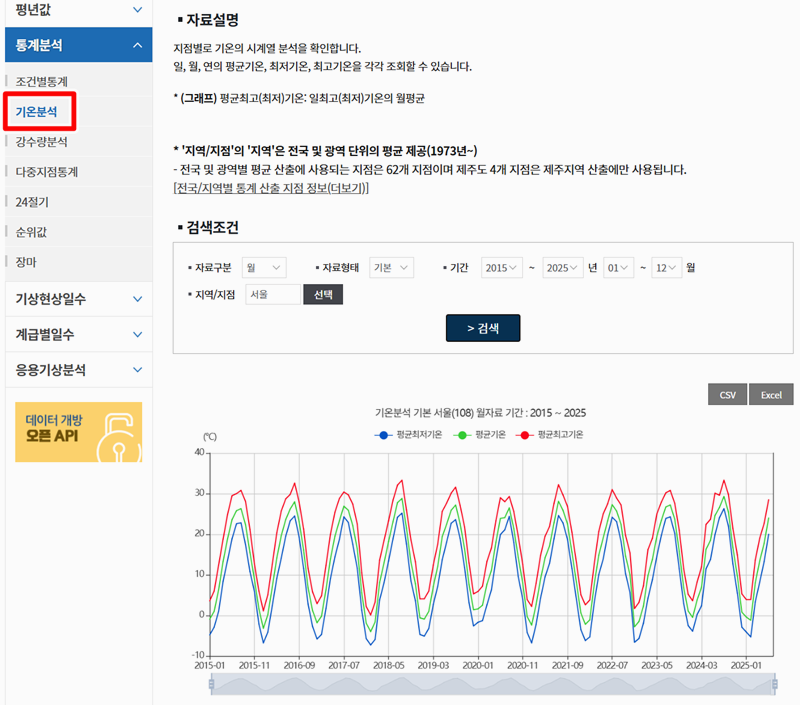This screenshot has height=705, width=800.
Task: Open the start year dropdown 2015
Action: pos(502,268)
